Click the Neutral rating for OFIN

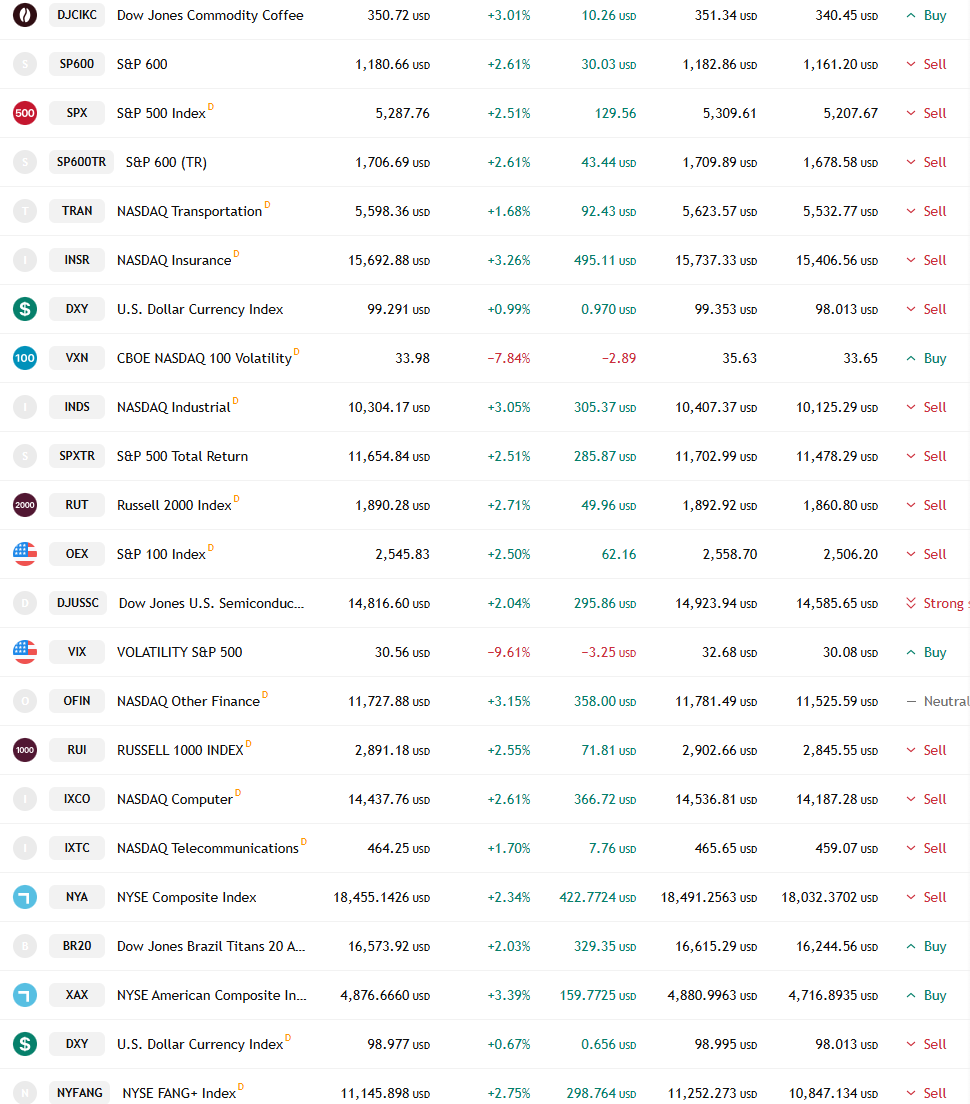click(938, 701)
